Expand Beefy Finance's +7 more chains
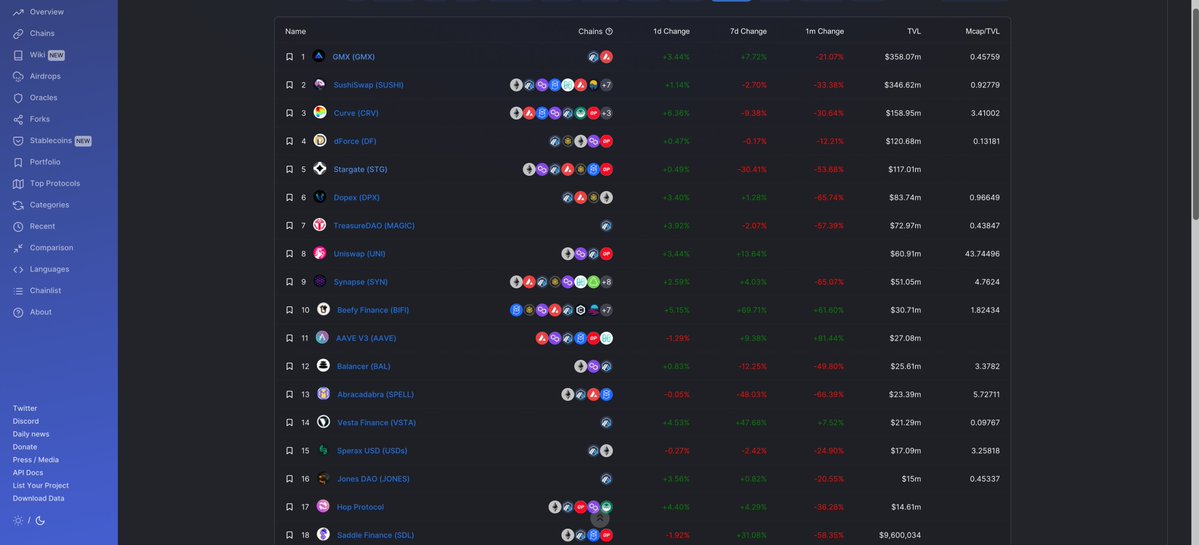The image size is (1200, 545). click(x=606, y=310)
